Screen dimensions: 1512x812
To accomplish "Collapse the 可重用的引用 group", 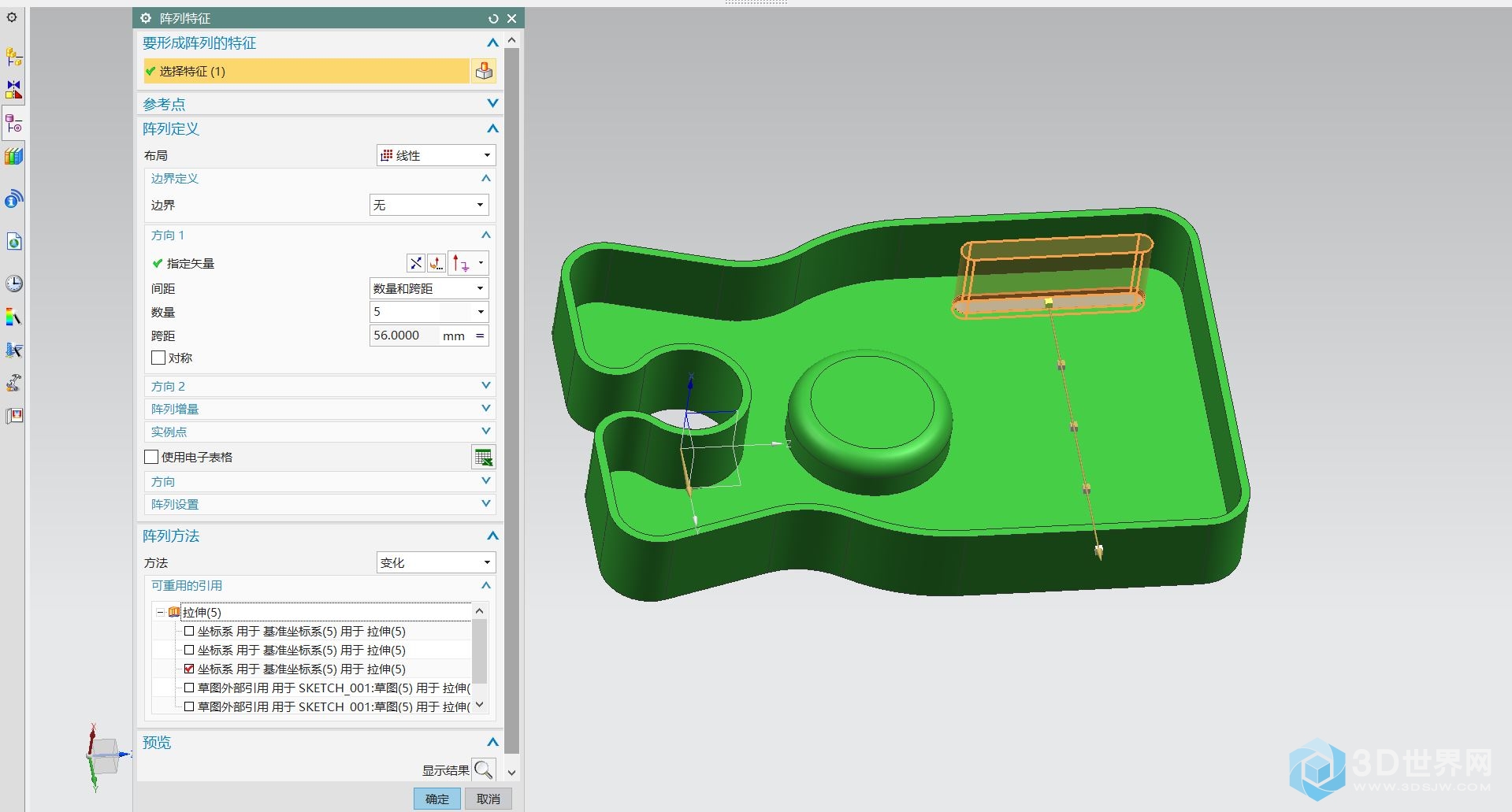I will click(x=486, y=585).
